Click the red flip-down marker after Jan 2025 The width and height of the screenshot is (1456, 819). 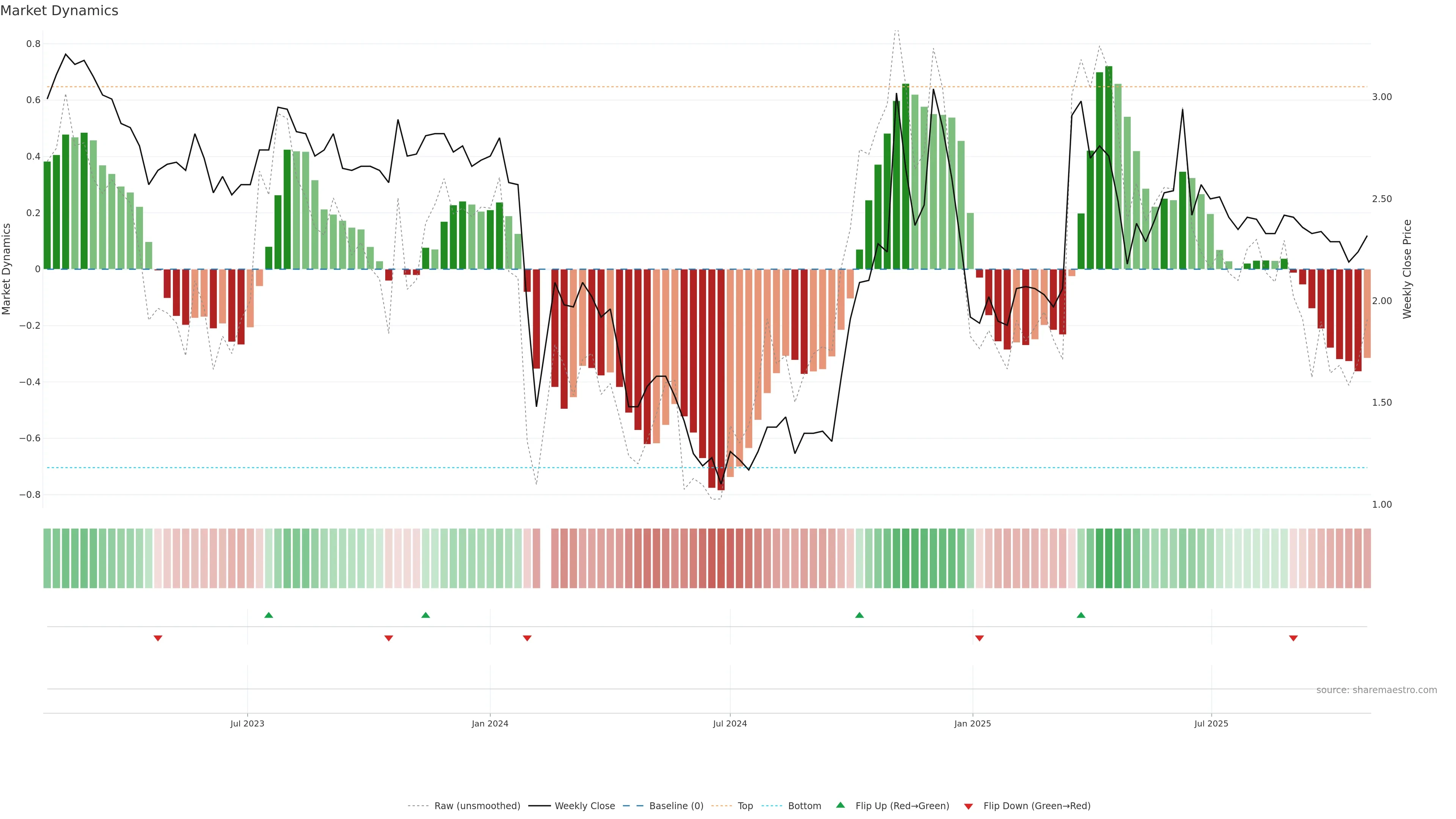pyautogui.click(x=979, y=638)
